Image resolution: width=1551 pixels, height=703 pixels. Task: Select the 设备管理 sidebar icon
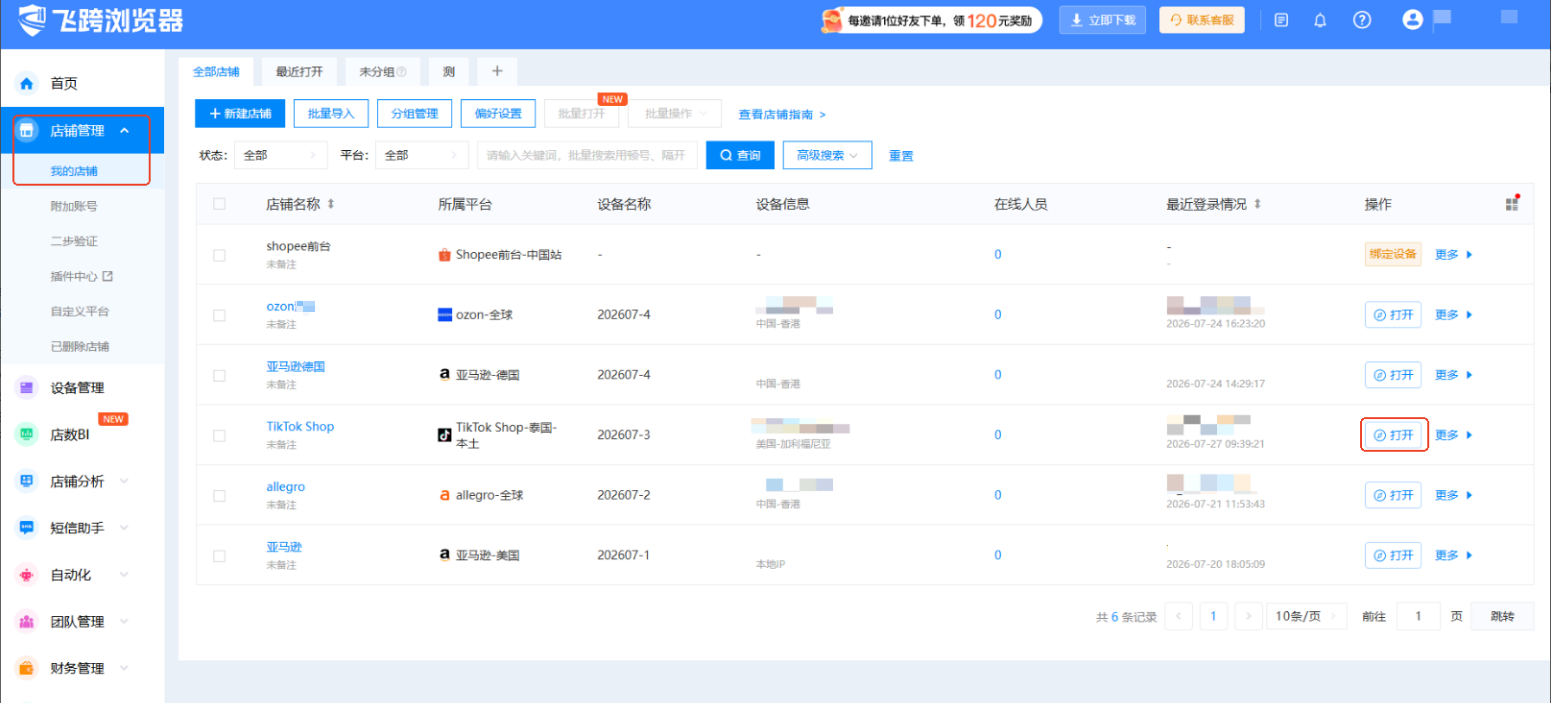click(x=27, y=387)
